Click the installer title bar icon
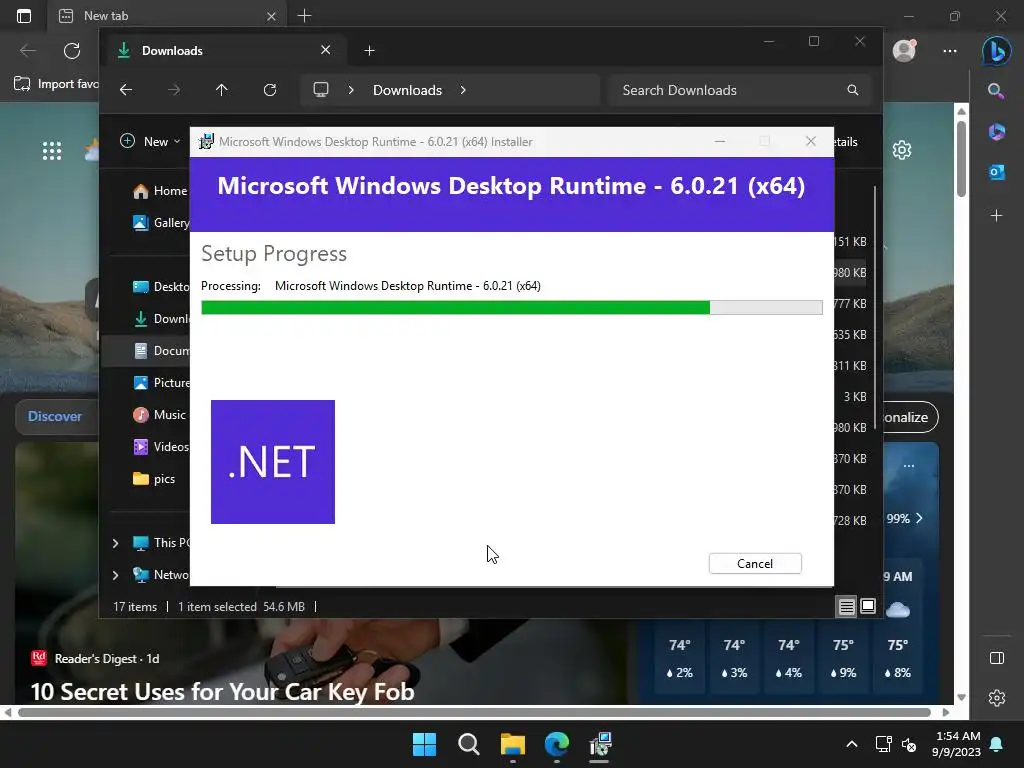This screenshot has height=768, width=1024. 206,142
